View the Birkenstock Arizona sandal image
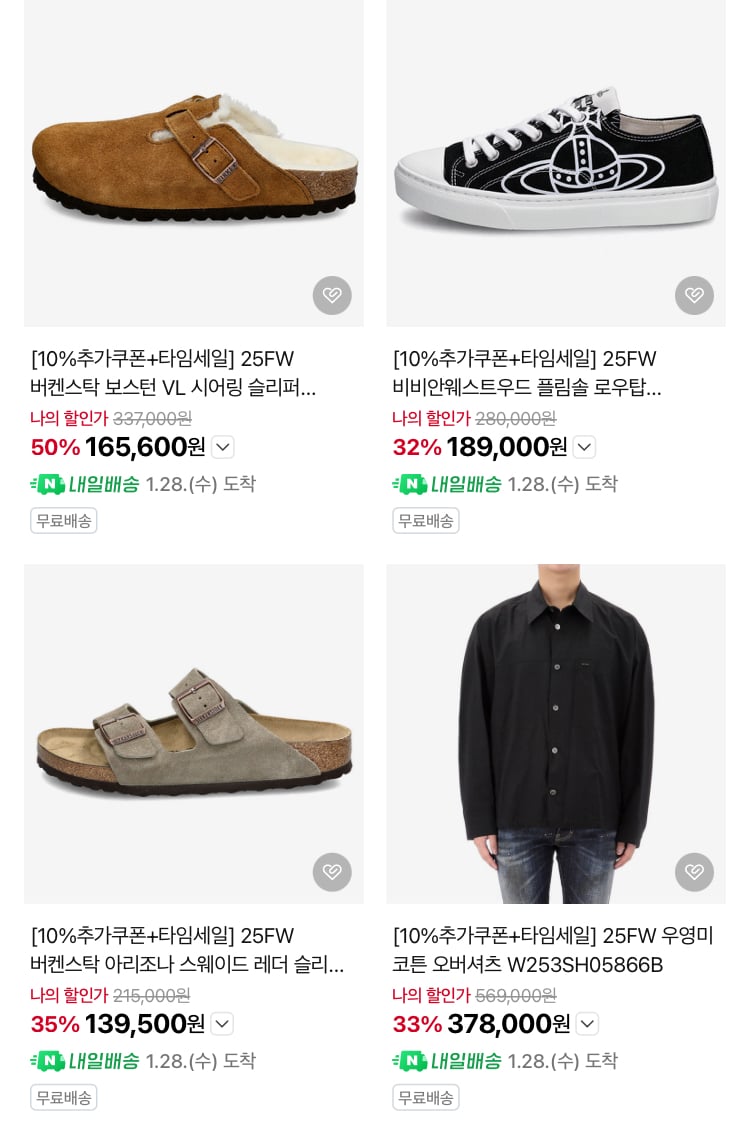The image size is (750, 1137). [x=193, y=733]
